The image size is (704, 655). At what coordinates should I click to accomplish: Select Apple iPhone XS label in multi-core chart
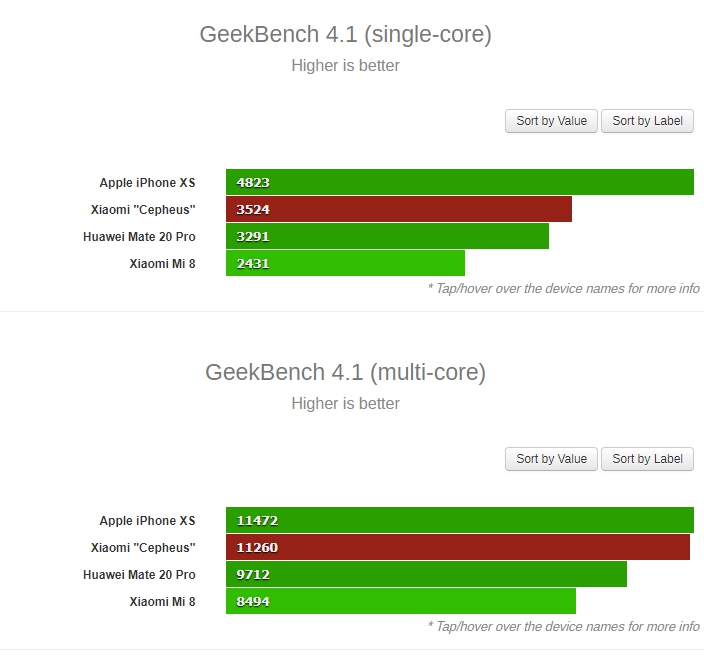click(147, 521)
